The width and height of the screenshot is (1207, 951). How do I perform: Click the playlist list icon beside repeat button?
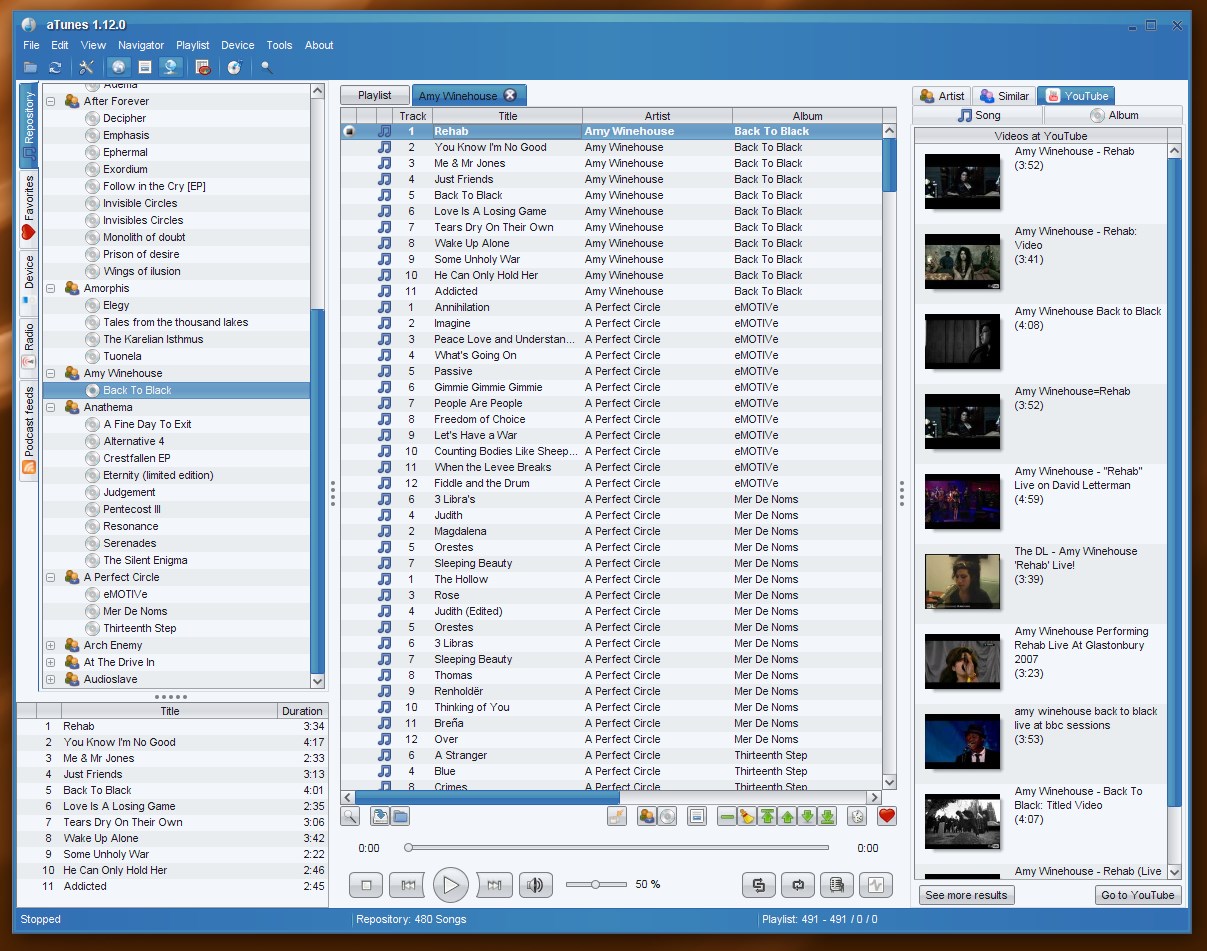(x=837, y=885)
